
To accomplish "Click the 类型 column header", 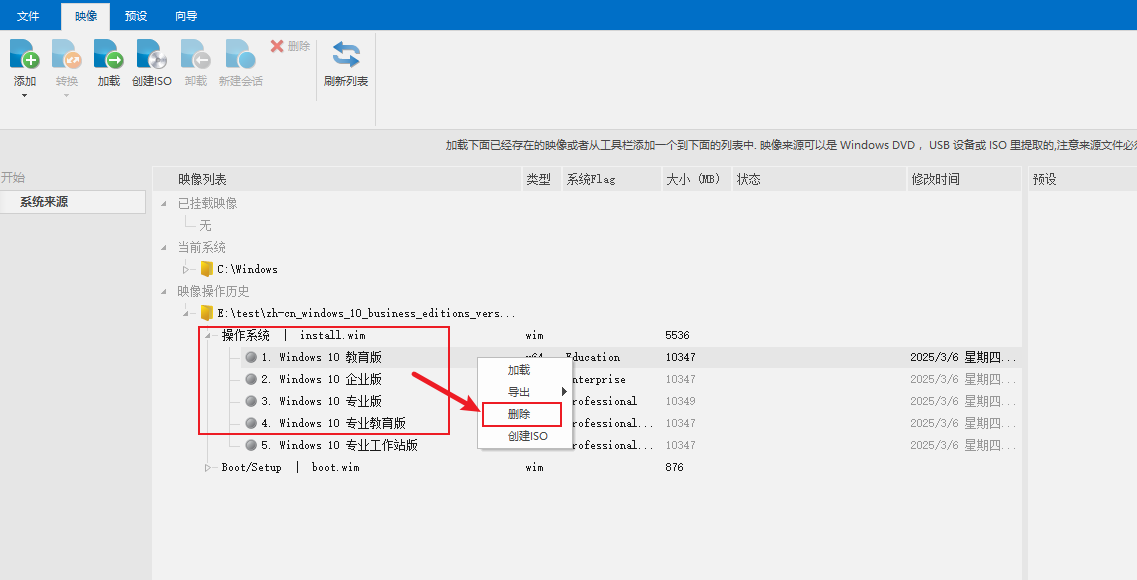I will 542,179.
